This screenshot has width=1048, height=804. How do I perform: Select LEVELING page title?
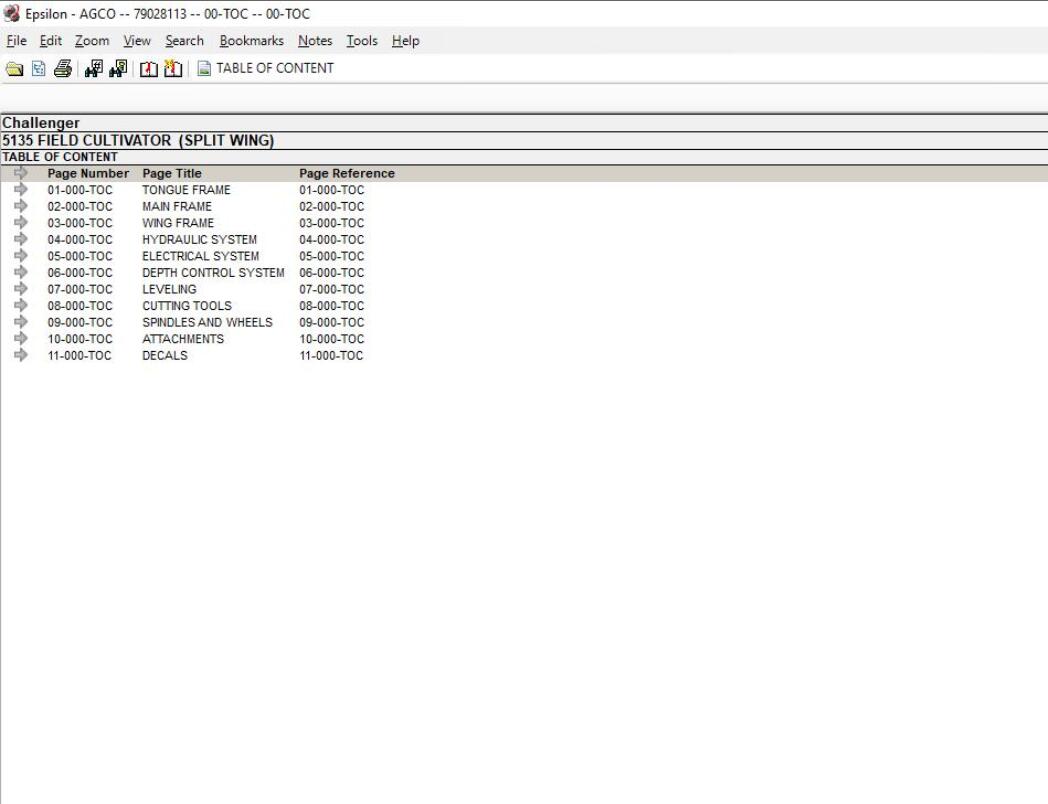169,289
